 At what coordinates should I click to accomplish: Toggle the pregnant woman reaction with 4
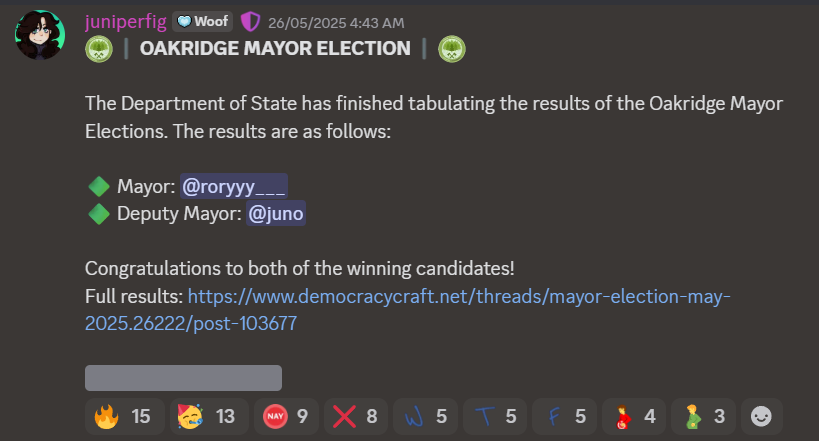point(634,416)
